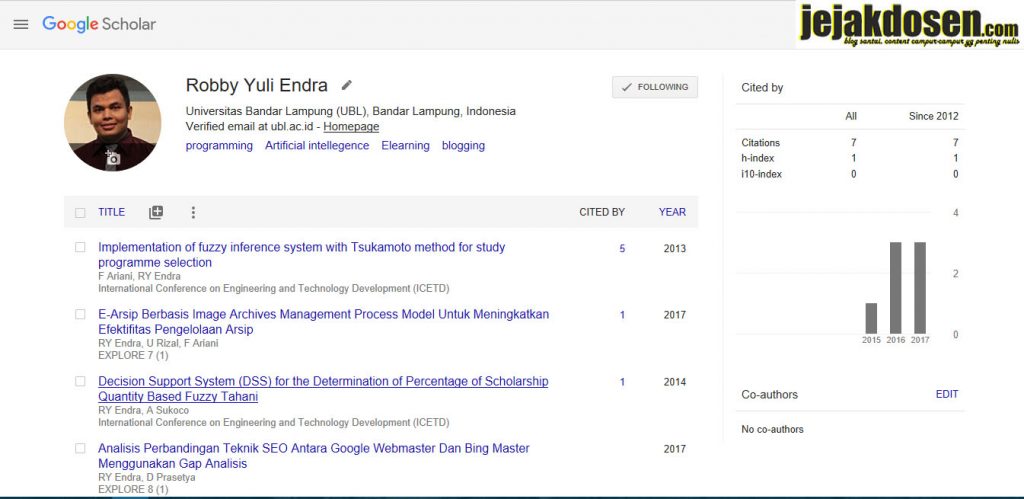This screenshot has width=1024, height=499.
Task: Click the 2016 bar in the citations chart
Action: [895, 288]
